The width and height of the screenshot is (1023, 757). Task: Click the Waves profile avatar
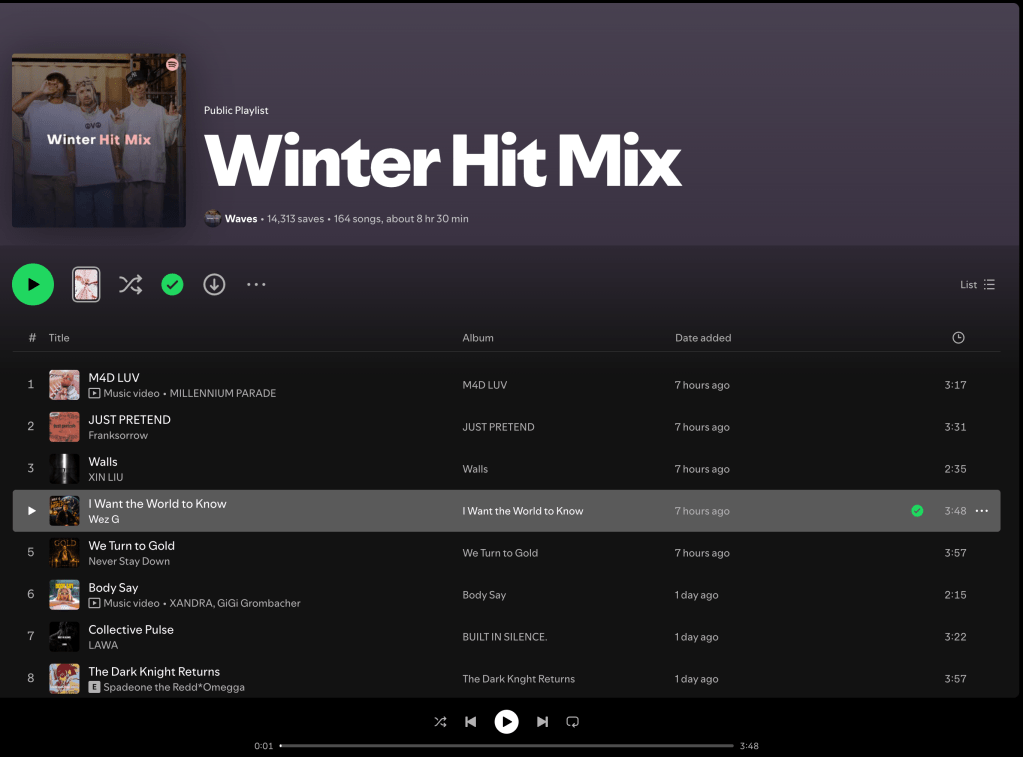click(213, 219)
